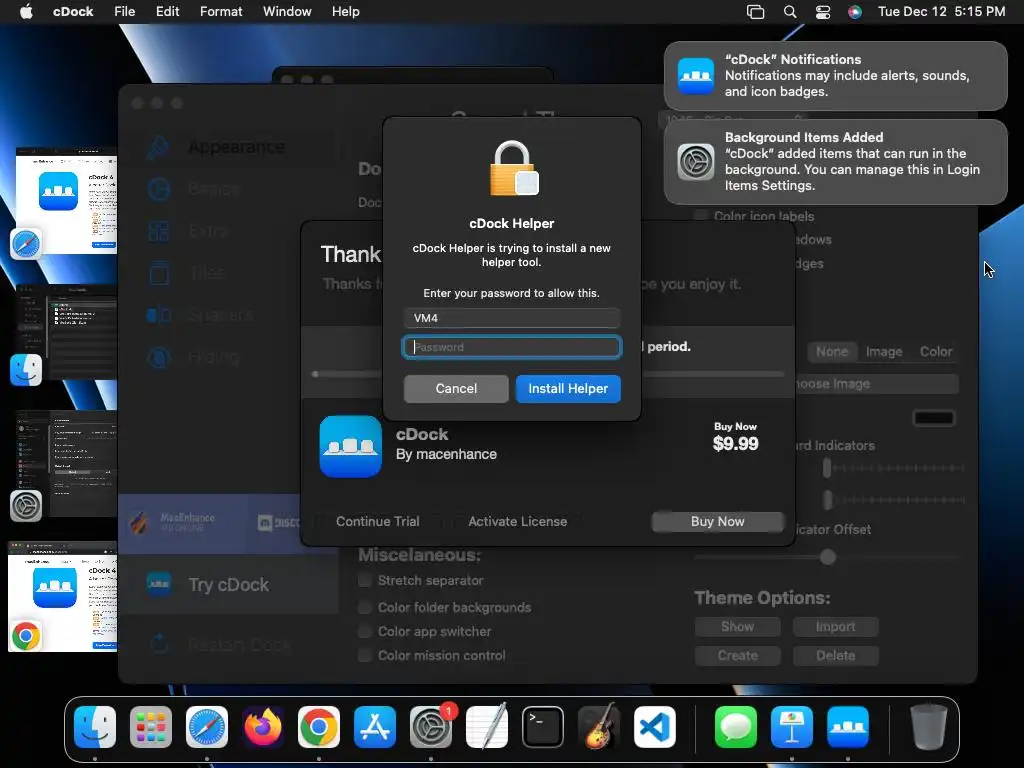Open cDock from the Dock
The width and height of the screenshot is (1024, 768).
[848, 727]
